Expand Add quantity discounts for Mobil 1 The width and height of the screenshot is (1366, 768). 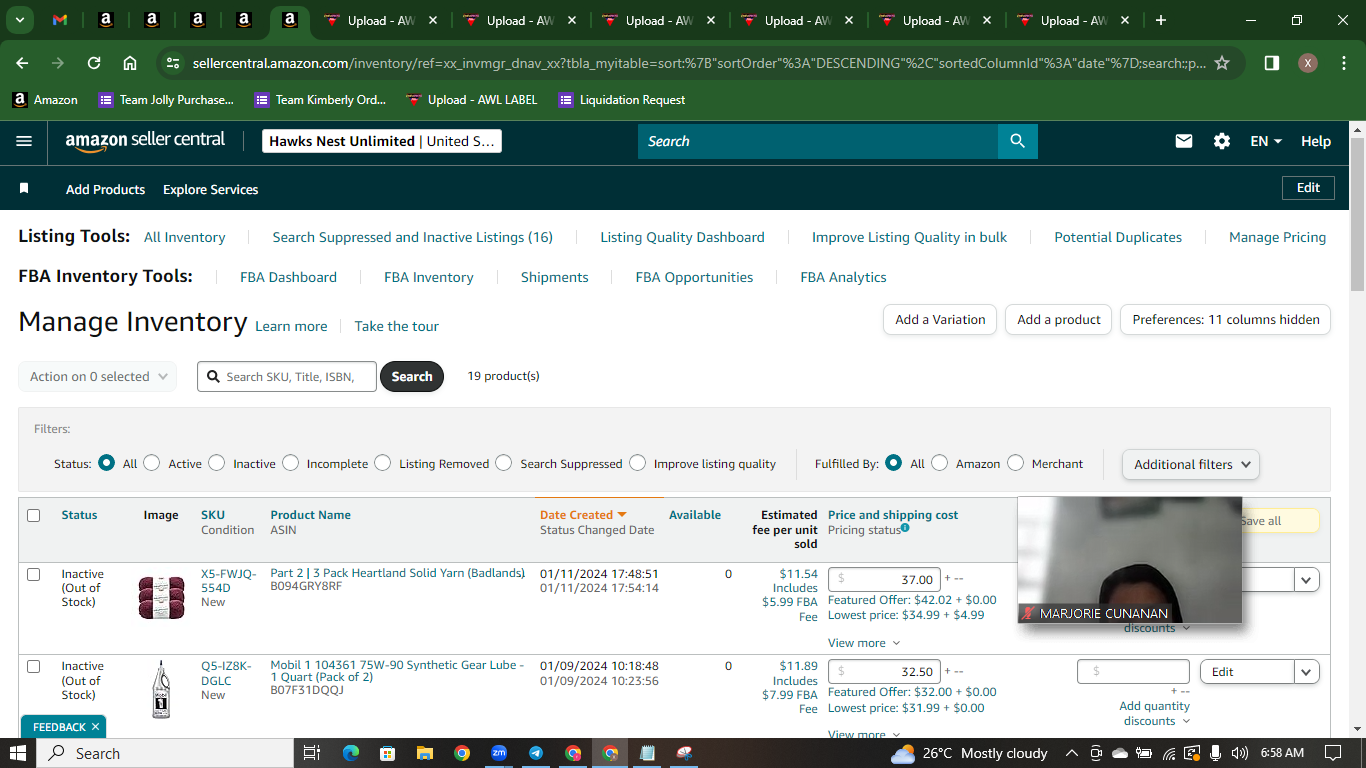click(1155, 713)
